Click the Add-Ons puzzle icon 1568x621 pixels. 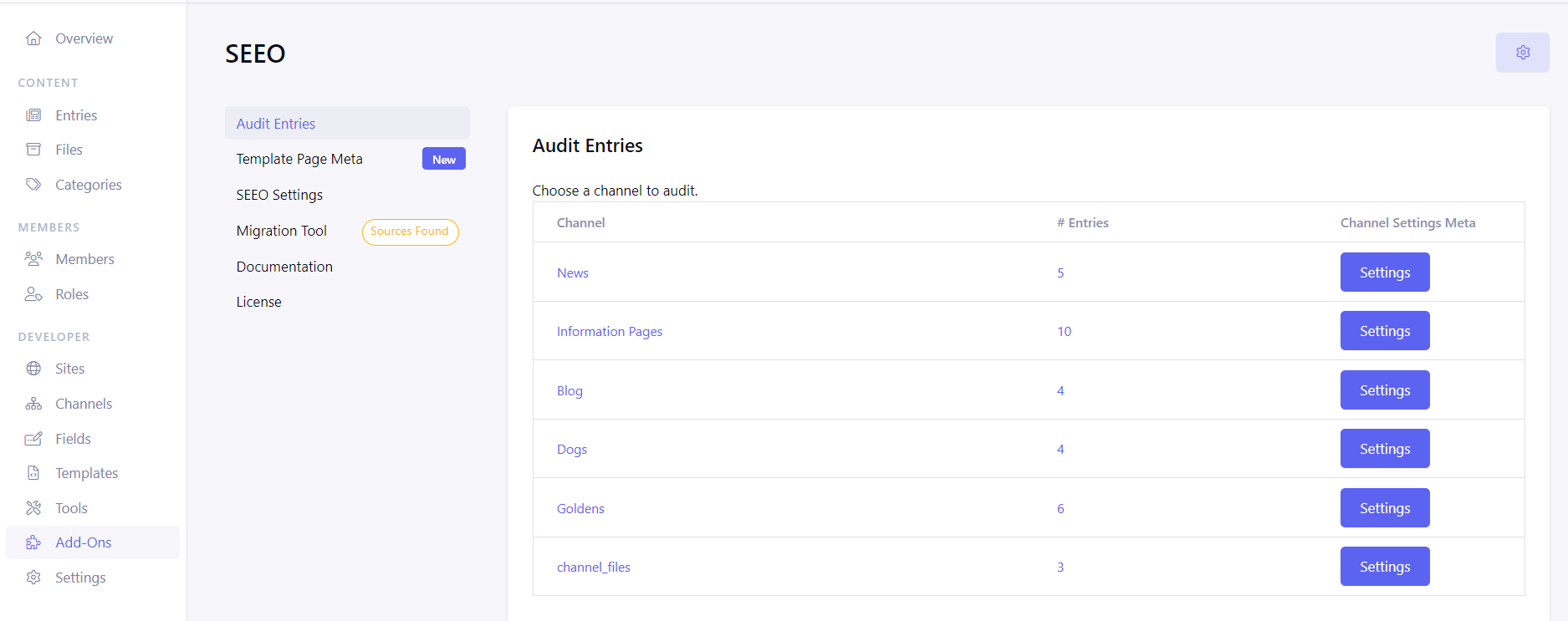tap(33, 542)
